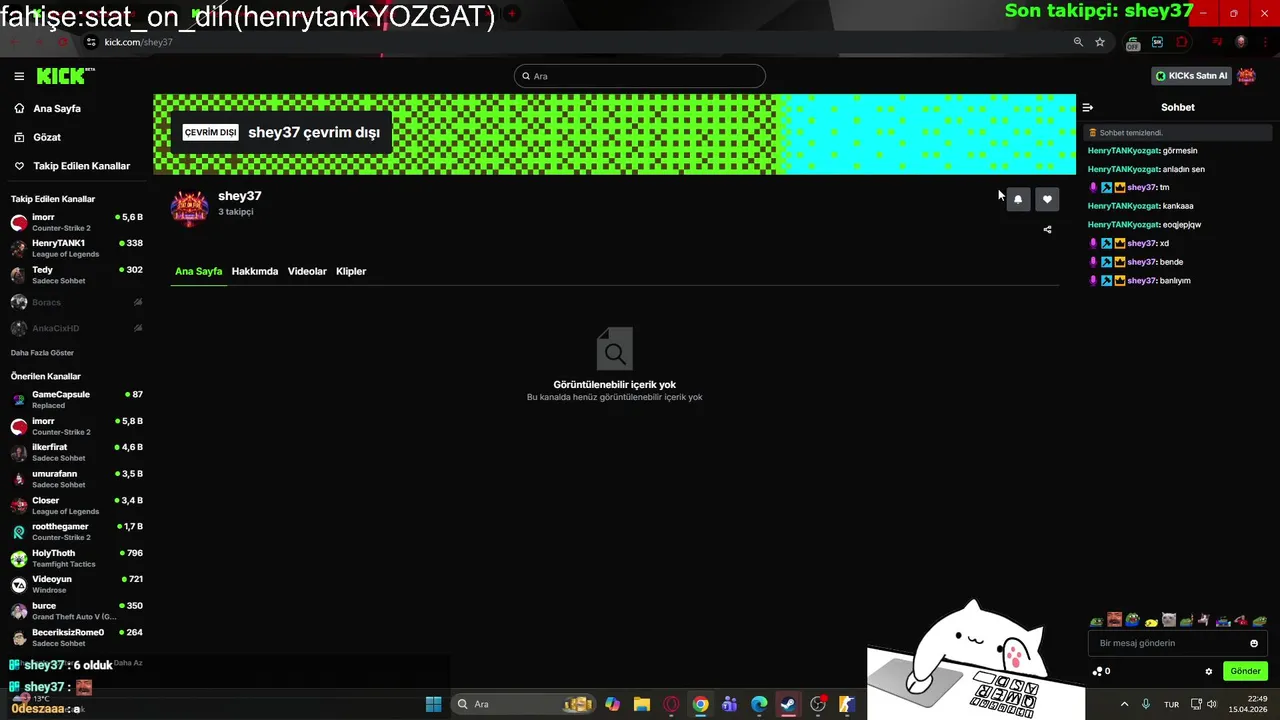Open chat settings gear
This screenshot has width=1280, height=720.
(x=1209, y=671)
